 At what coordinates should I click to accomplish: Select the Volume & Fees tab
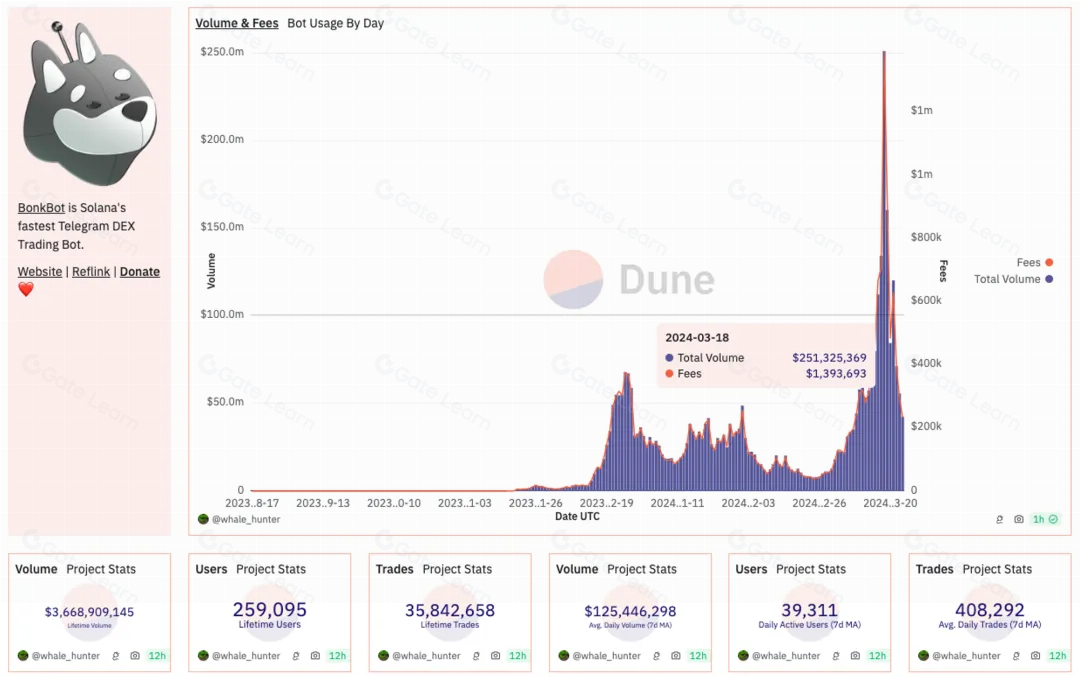pyautogui.click(x=237, y=23)
